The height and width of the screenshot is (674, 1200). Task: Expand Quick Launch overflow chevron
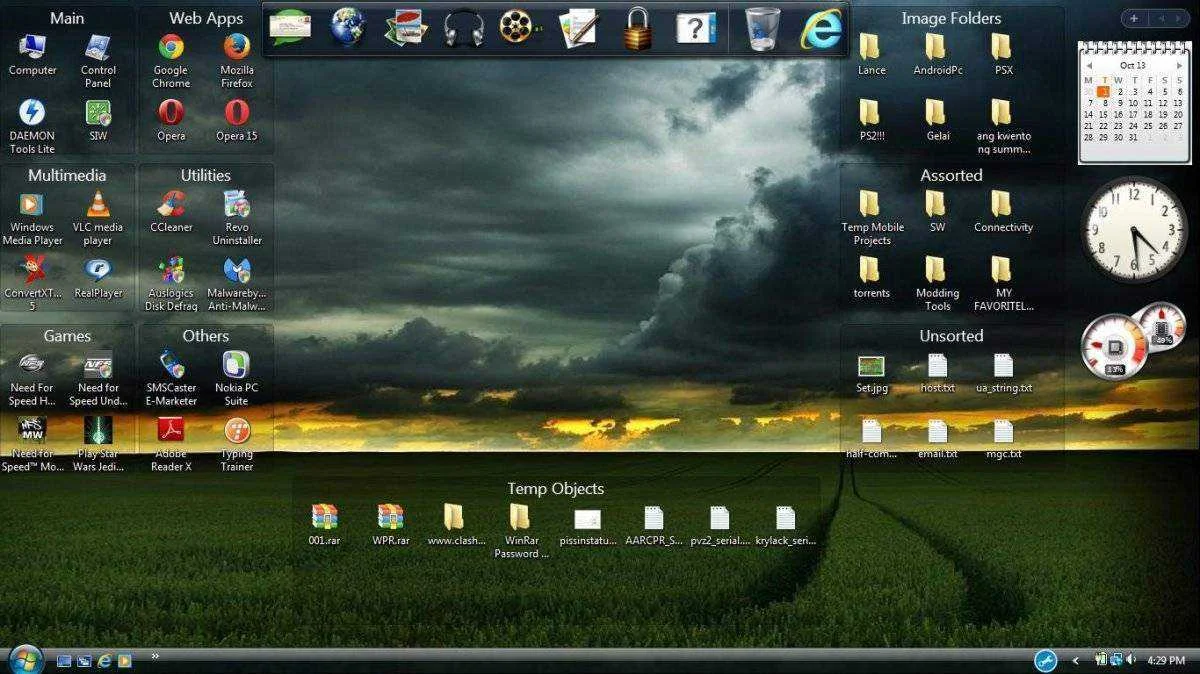pos(155,656)
